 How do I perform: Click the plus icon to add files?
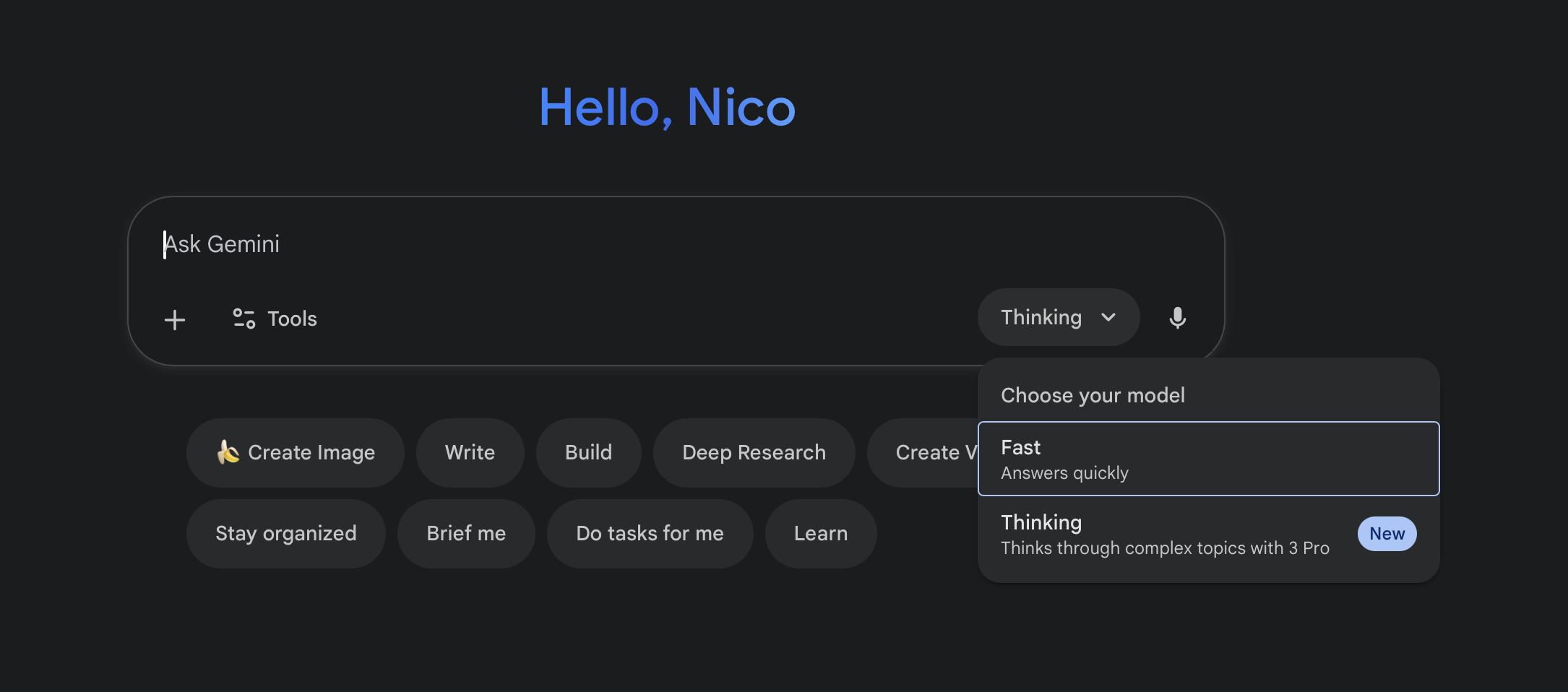[x=175, y=319]
